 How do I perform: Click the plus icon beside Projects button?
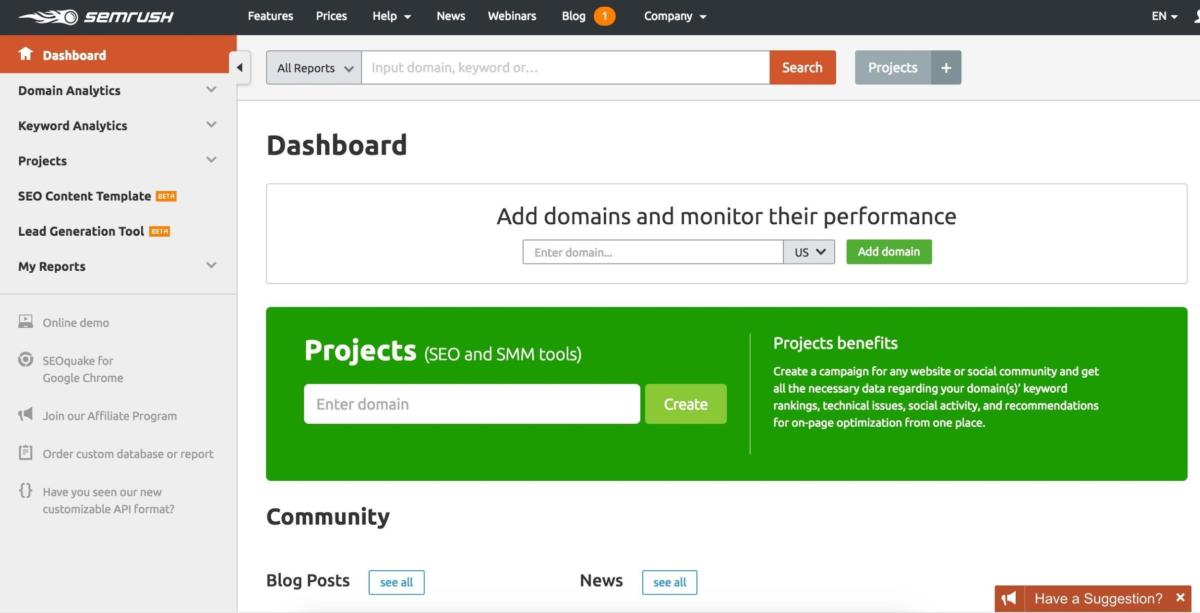[946, 68]
